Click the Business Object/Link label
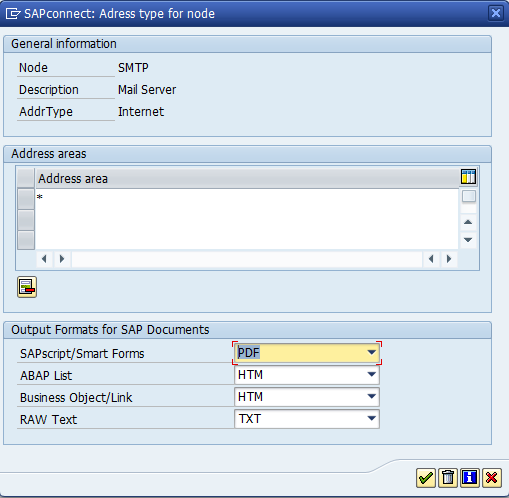The width and height of the screenshot is (509, 498). (x=76, y=398)
